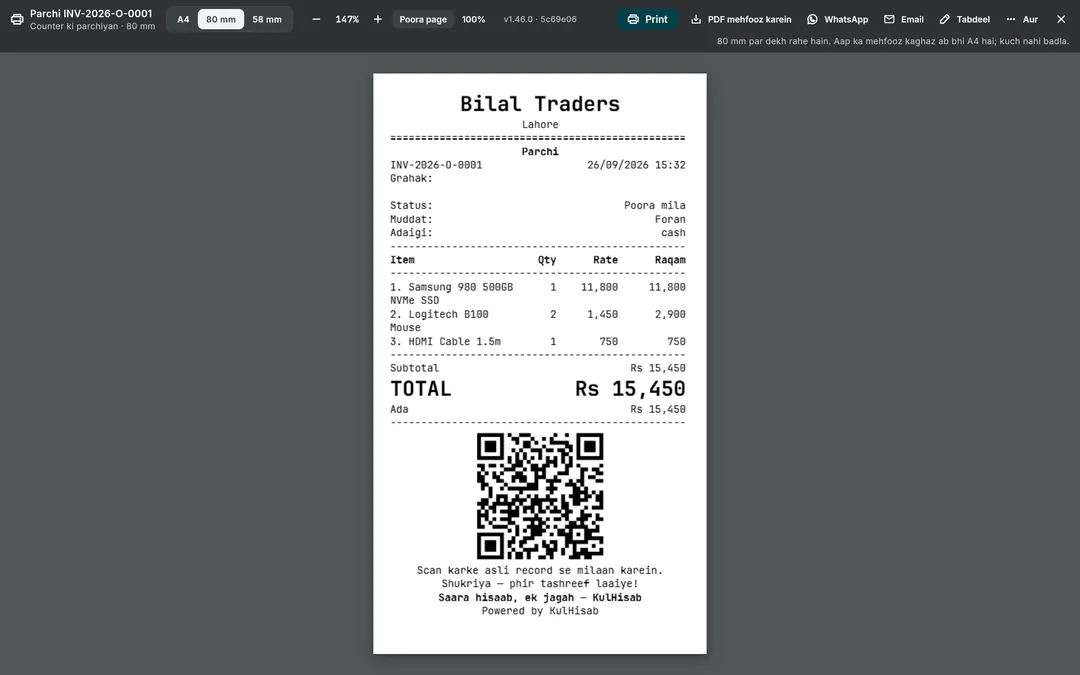The height and width of the screenshot is (675, 1080).
Task: Zoom out with the minus button
Action: (316, 19)
